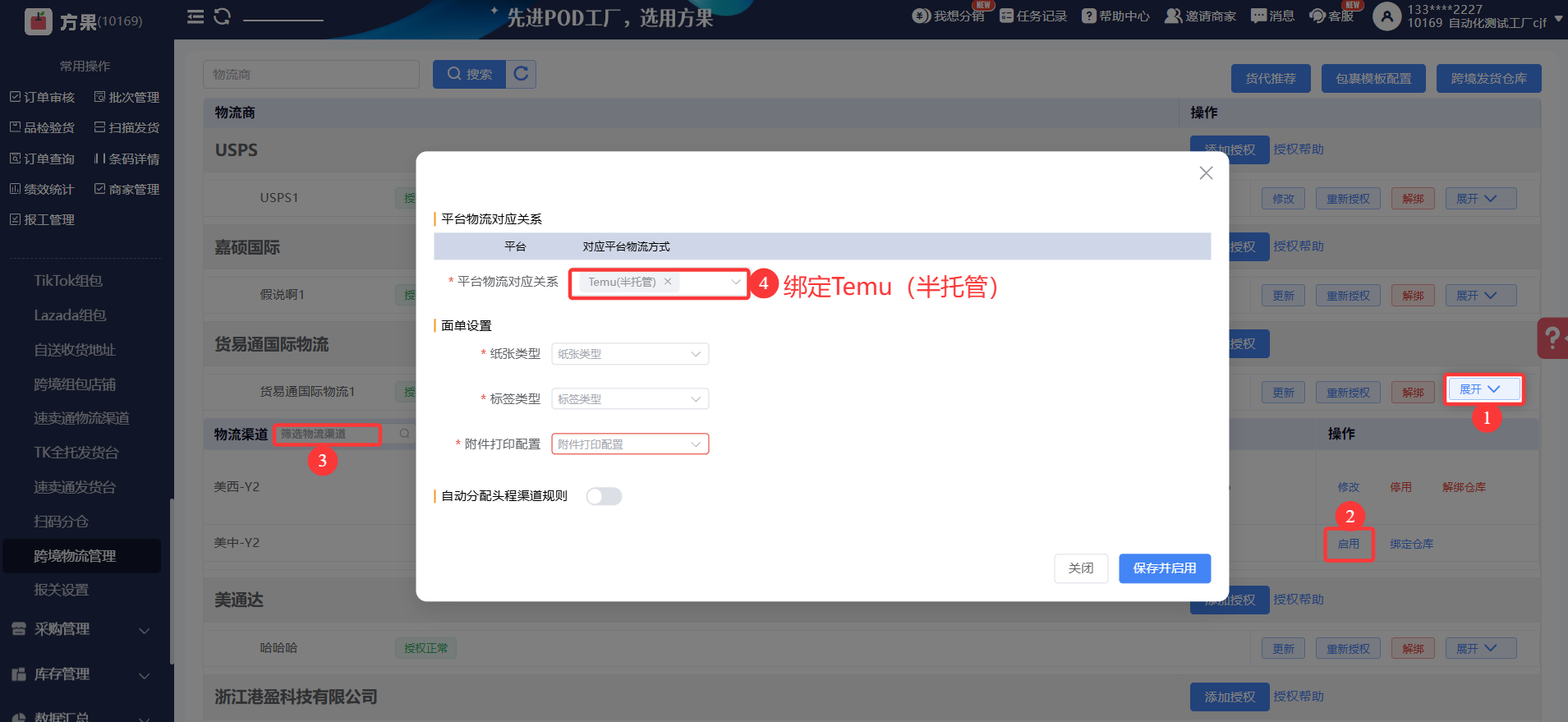Image resolution: width=1568 pixels, height=722 pixels.
Task: Open the 报工管理 shortcut
Action: coord(42,220)
